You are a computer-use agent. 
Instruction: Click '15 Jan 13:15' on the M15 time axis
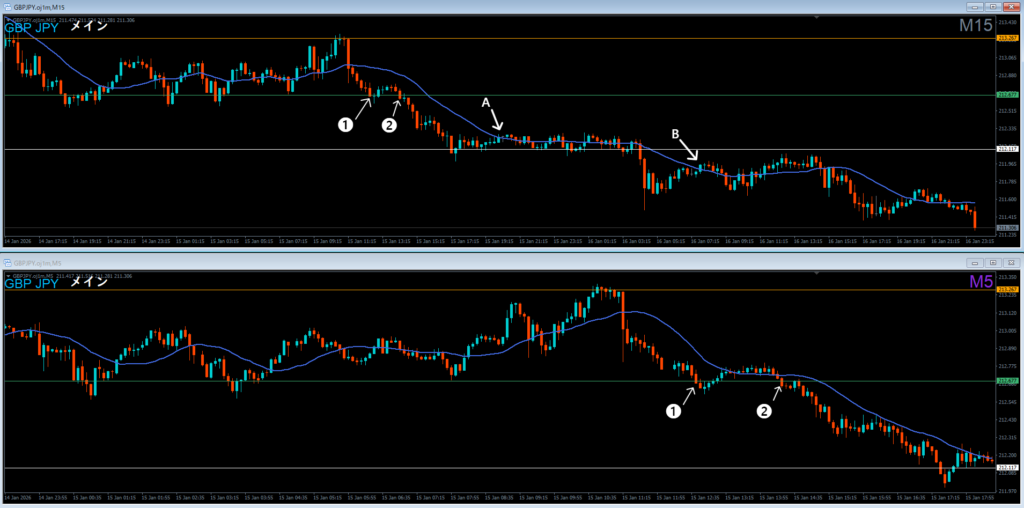pos(394,241)
